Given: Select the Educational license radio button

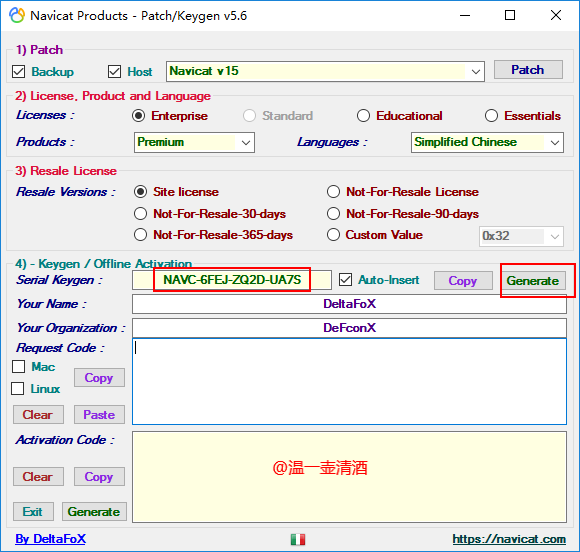Looking at the screenshot, I should pyautogui.click(x=363, y=116).
